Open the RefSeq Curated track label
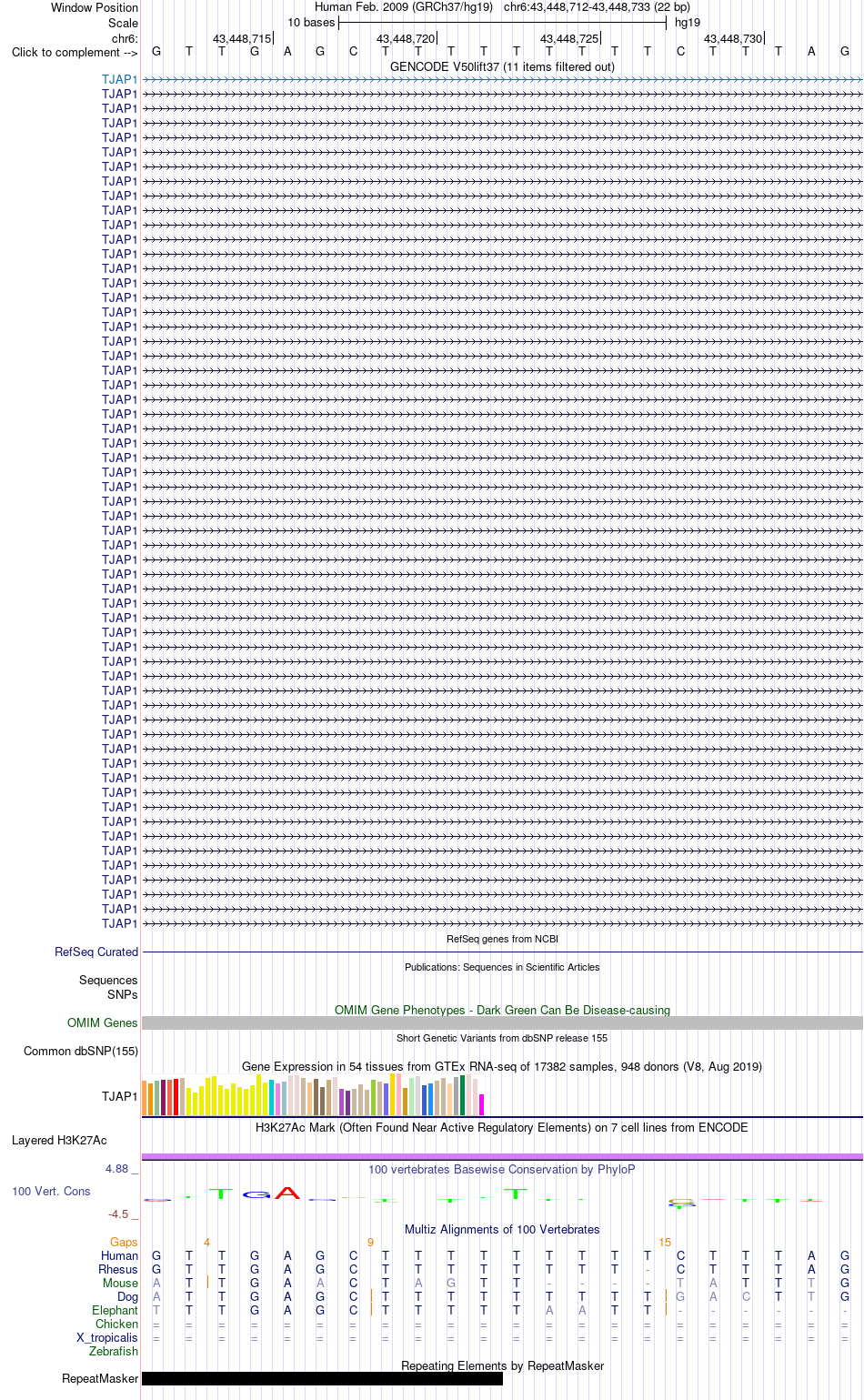The width and height of the screenshot is (864, 1400). [96, 952]
